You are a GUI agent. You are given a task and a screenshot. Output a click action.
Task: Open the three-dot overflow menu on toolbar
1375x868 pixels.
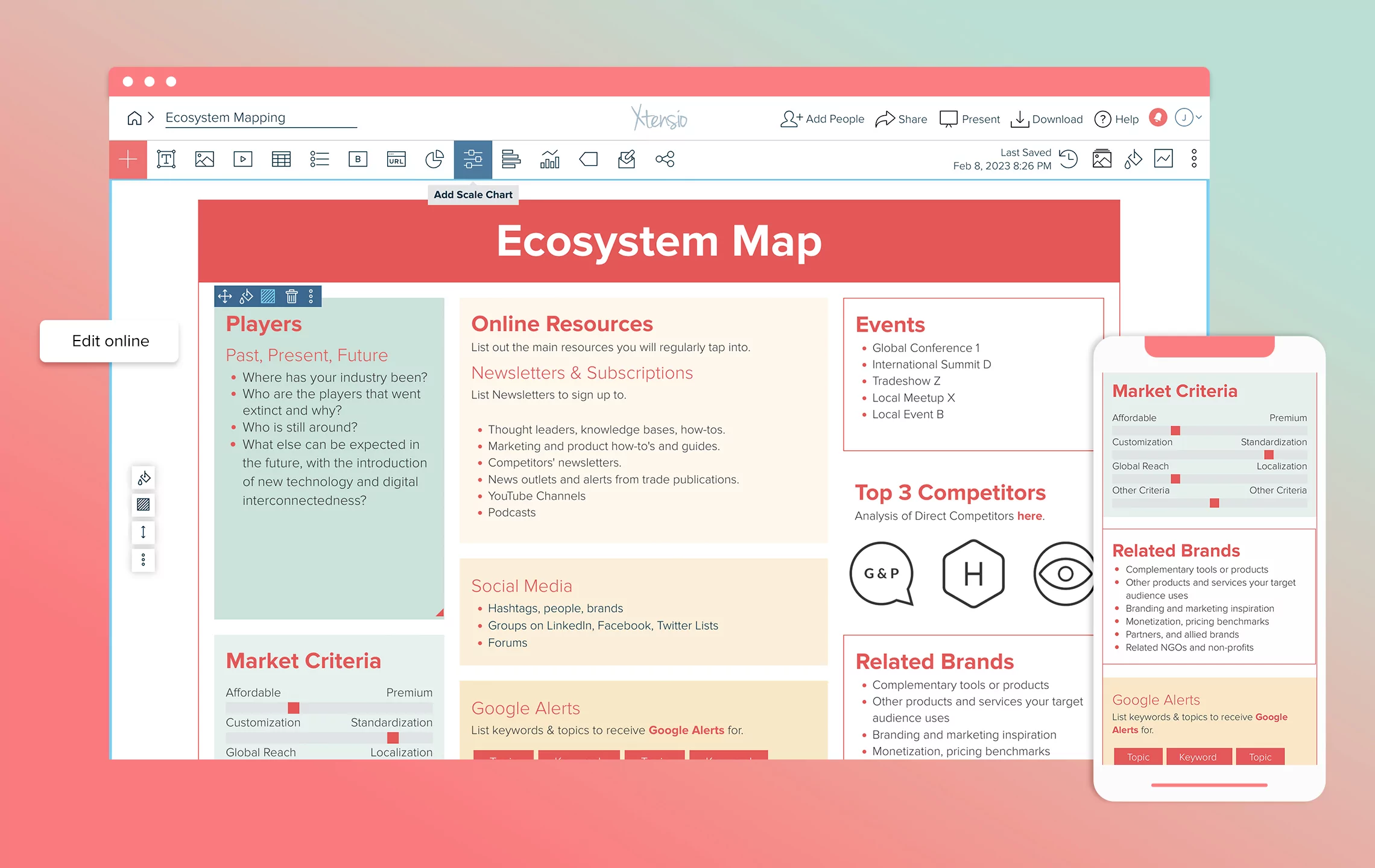(1193, 159)
